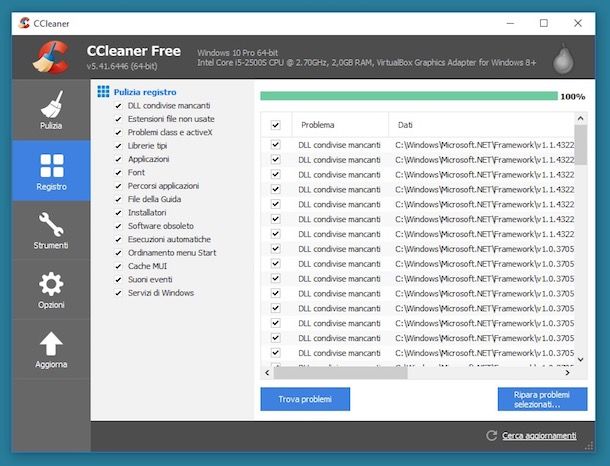Screen dimensions: 610x466
Task: Click scroll down arrow of results list
Action: (580, 360)
